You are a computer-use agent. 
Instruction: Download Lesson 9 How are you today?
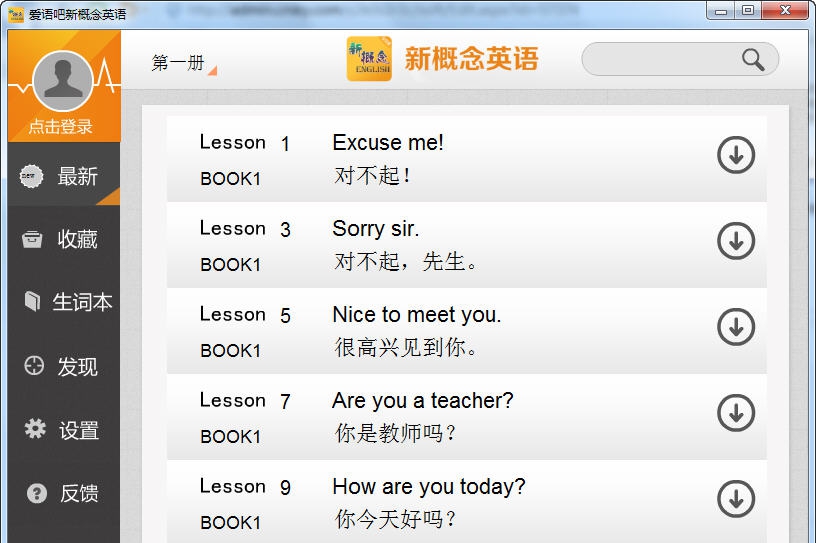pos(736,499)
